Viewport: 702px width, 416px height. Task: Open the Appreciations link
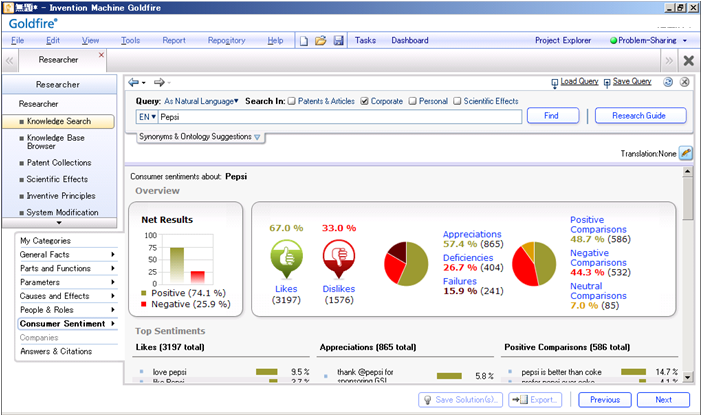pos(472,234)
